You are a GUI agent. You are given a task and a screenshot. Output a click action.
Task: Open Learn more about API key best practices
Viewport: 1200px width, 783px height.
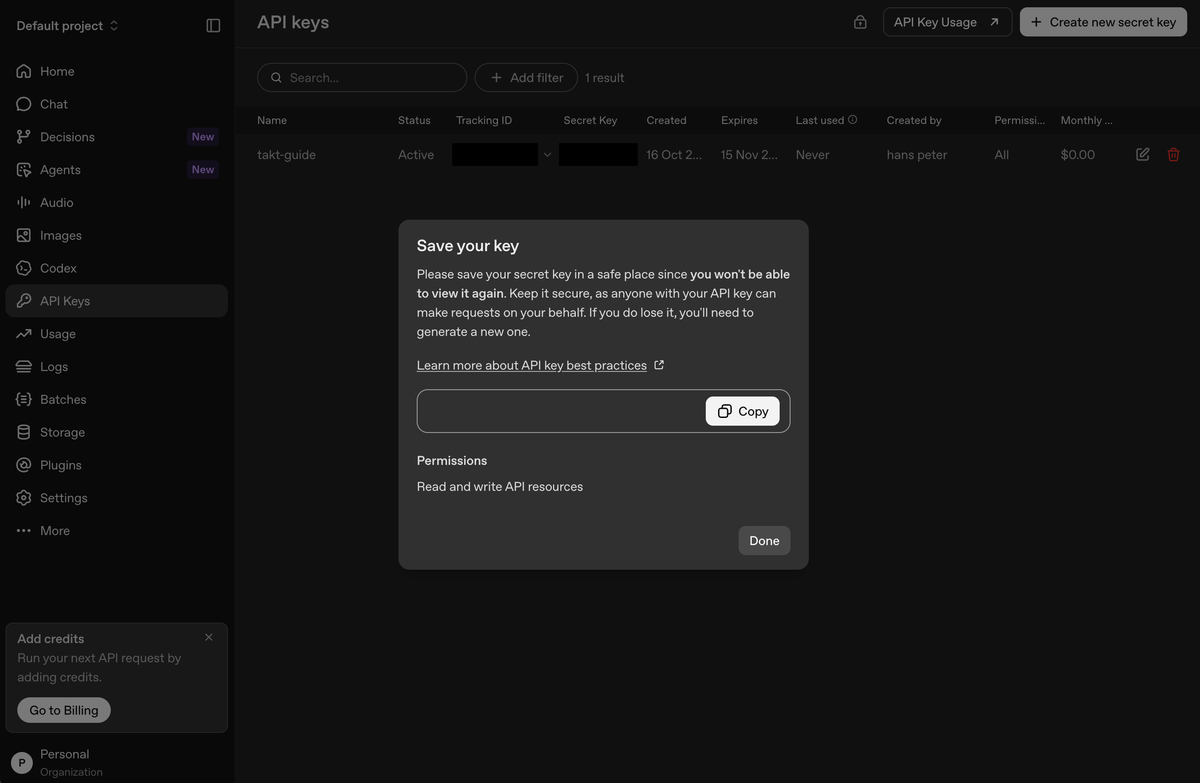pyautogui.click(x=532, y=365)
